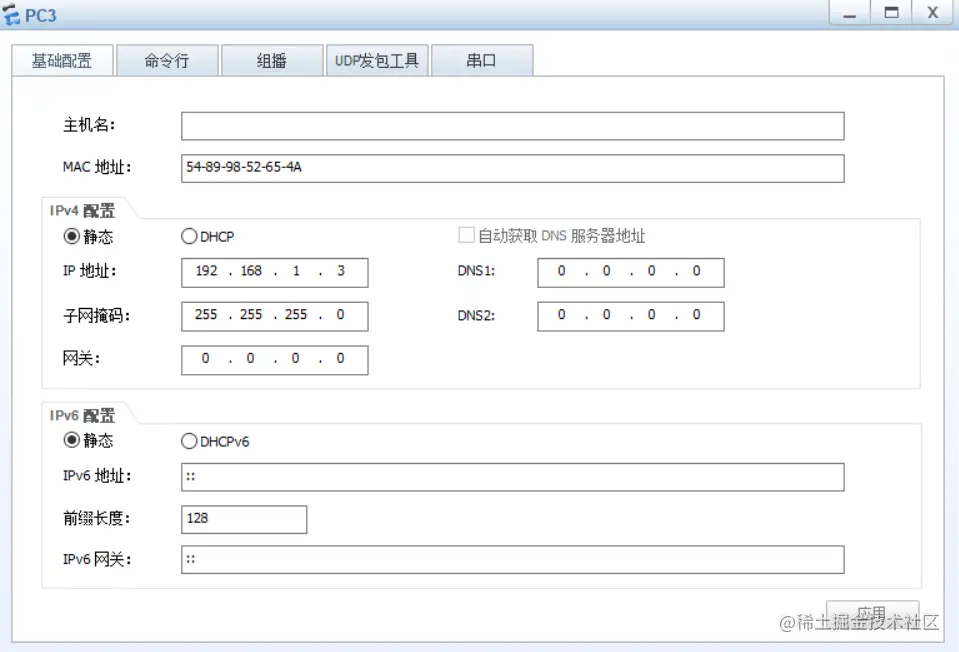Viewport: 959px width, 652px height.
Task: Focus the 主机名 input field
Action: (513, 126)
